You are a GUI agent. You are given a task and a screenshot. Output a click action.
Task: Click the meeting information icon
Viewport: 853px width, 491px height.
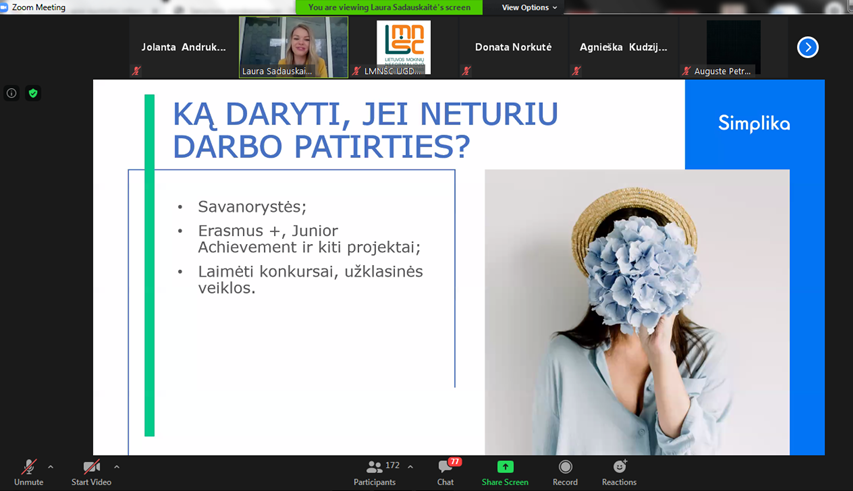click(12, 93)
